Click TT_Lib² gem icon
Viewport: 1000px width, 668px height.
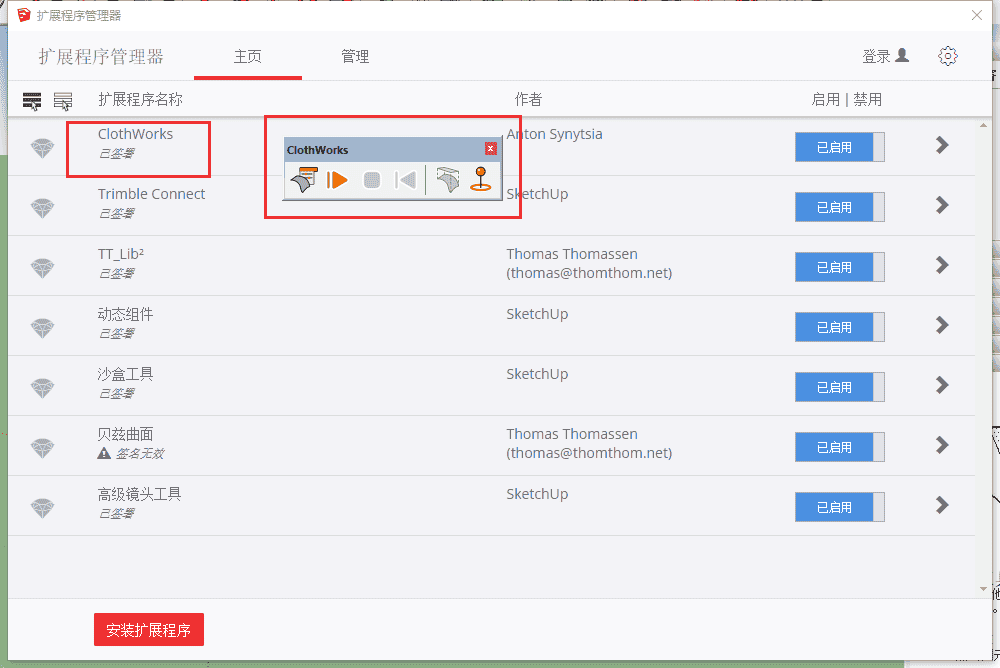[43, 269]
